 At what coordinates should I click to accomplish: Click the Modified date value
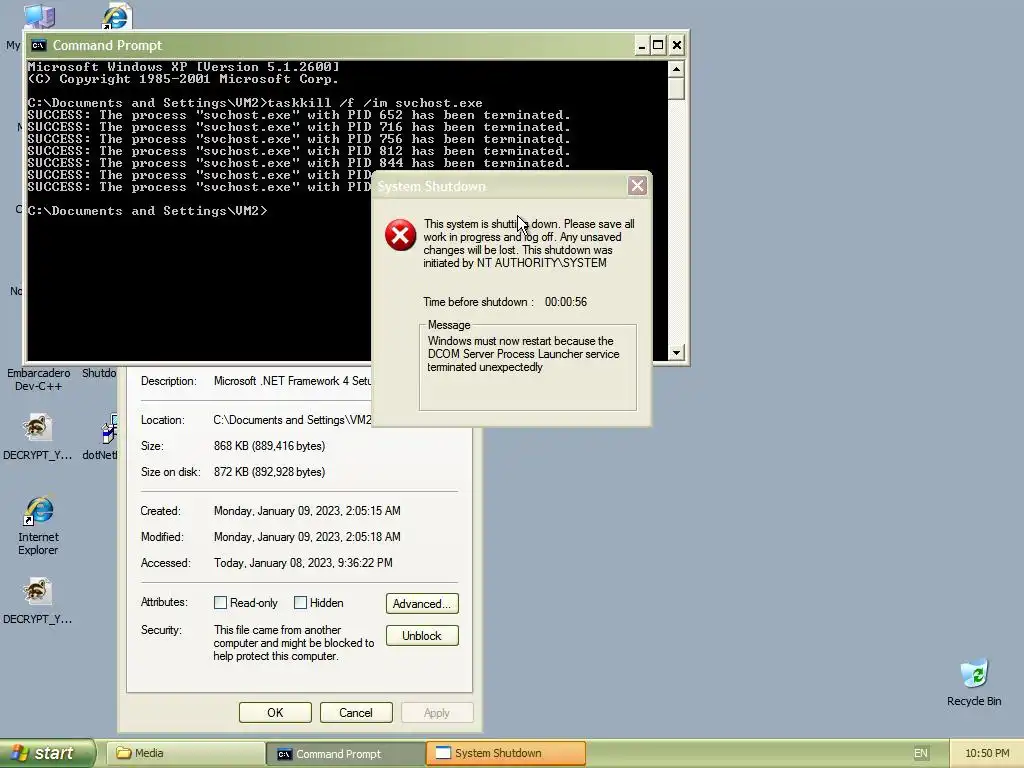(307, 537)
